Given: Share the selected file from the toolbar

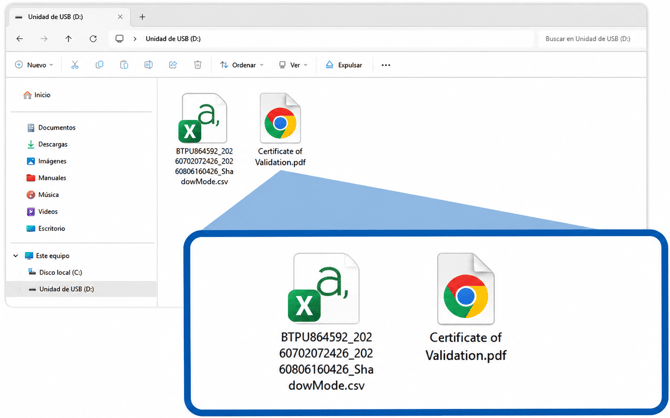Looking at the screenshot, I should (173, 65).
